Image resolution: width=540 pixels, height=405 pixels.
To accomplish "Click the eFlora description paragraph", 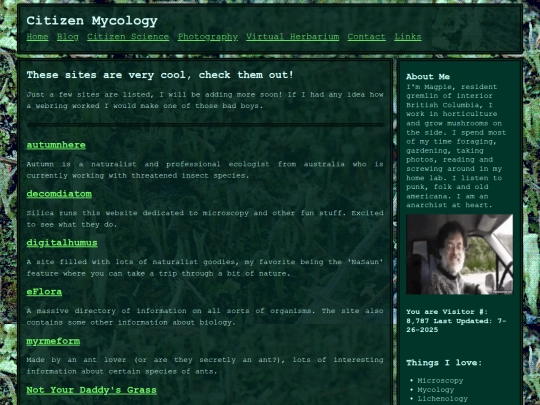I will [205, 316].
